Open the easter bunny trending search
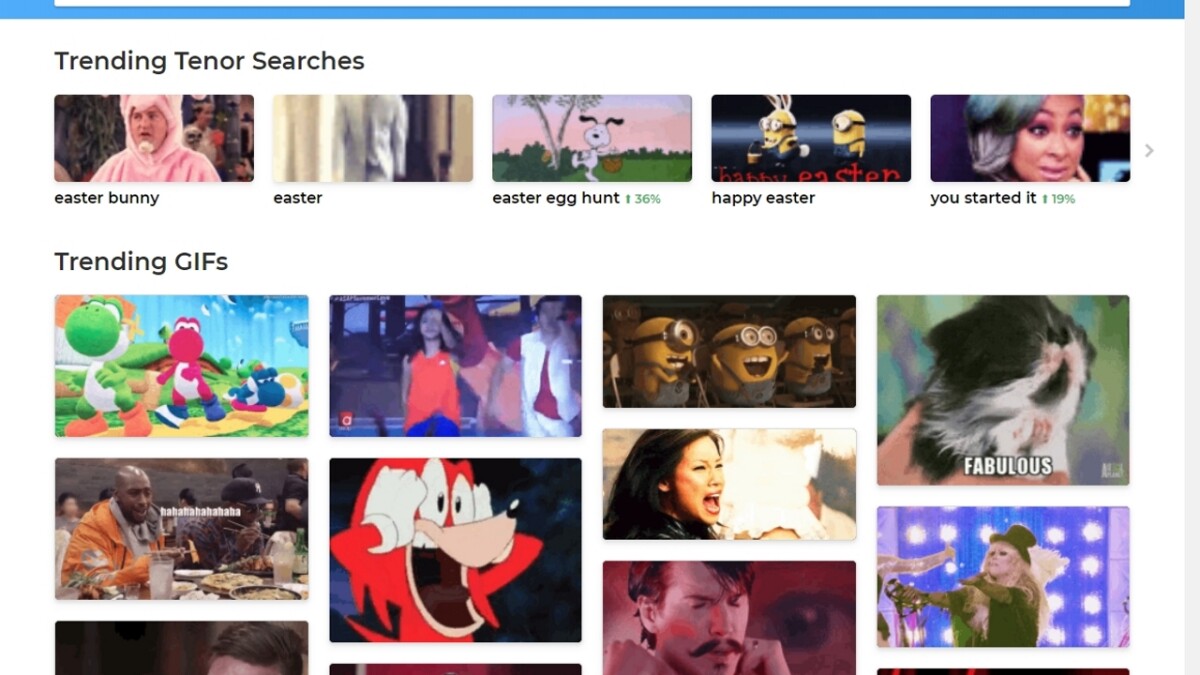1200x675 pixels. tap(154, 138)
